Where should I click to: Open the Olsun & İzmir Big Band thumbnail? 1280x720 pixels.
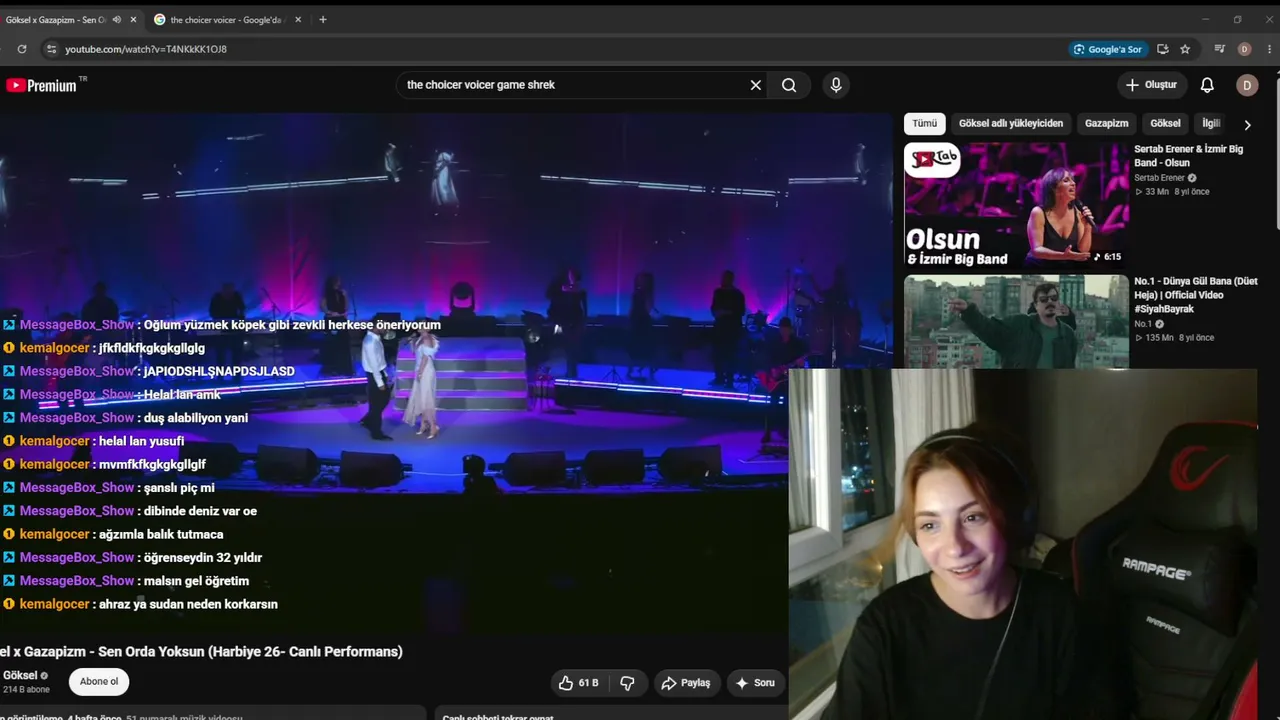point(1016,205)
